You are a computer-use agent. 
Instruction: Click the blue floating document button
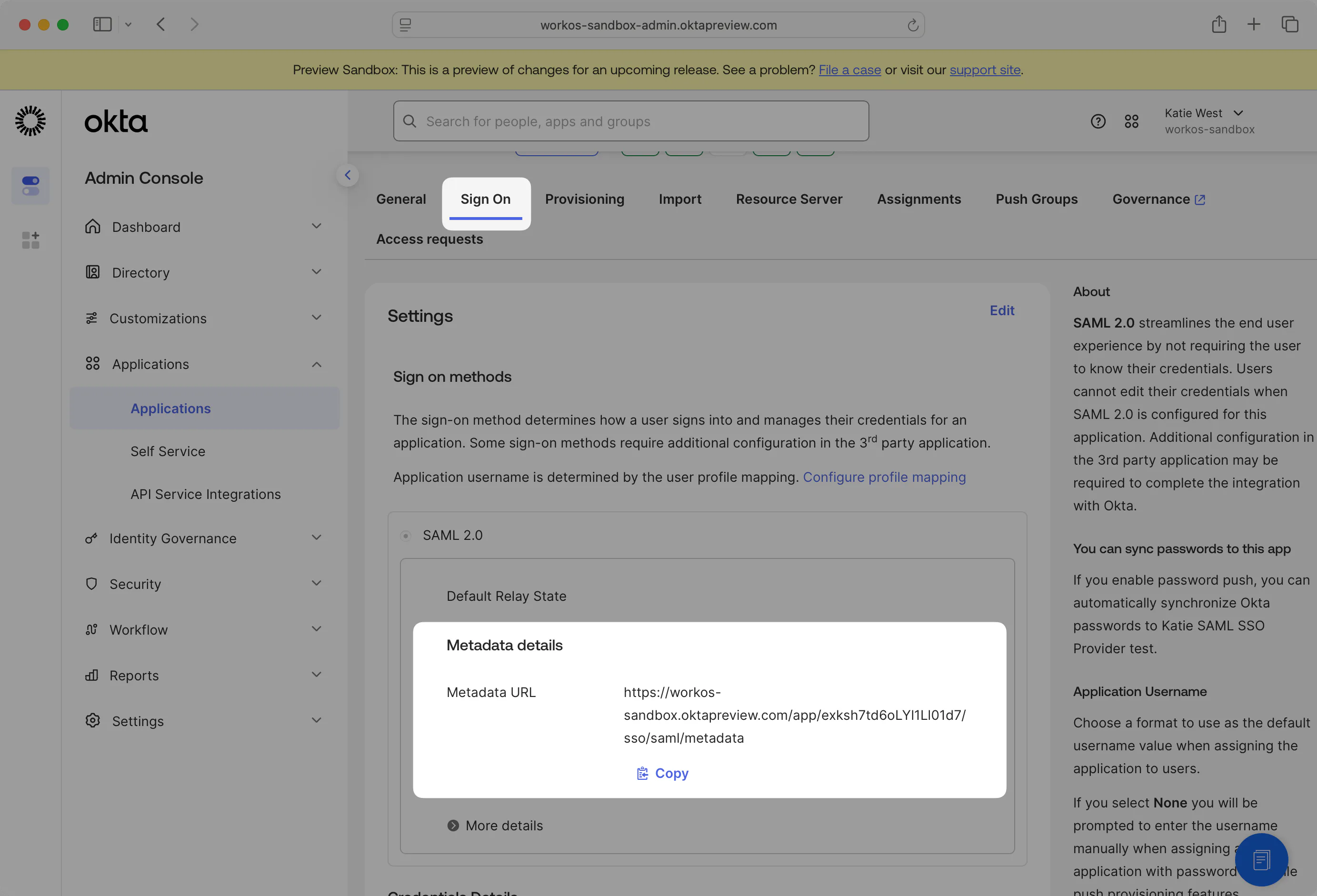pyautogui.click(x=1261, y=860)
